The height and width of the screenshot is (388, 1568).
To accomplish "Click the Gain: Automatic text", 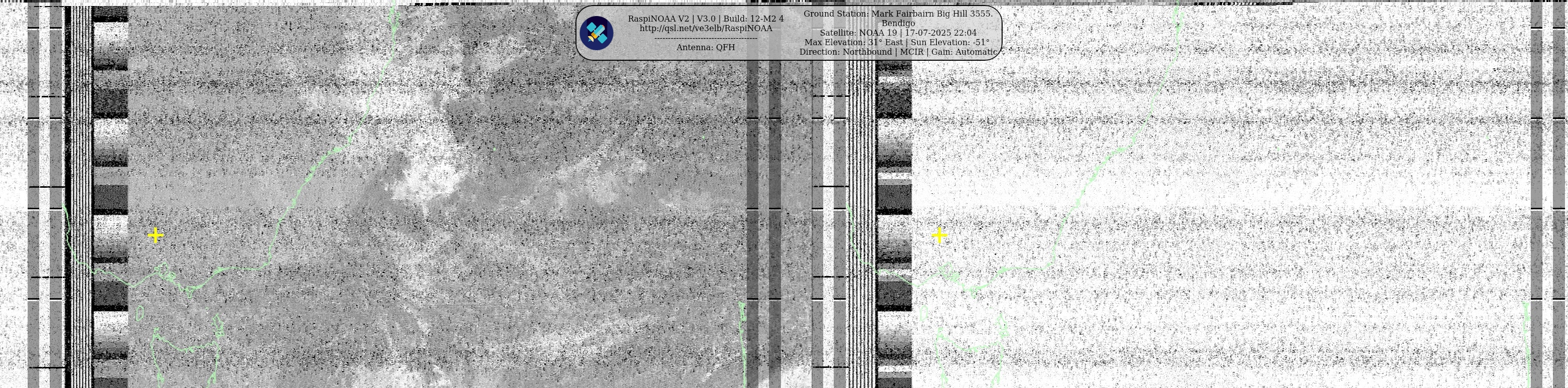I will click(963, 52).
